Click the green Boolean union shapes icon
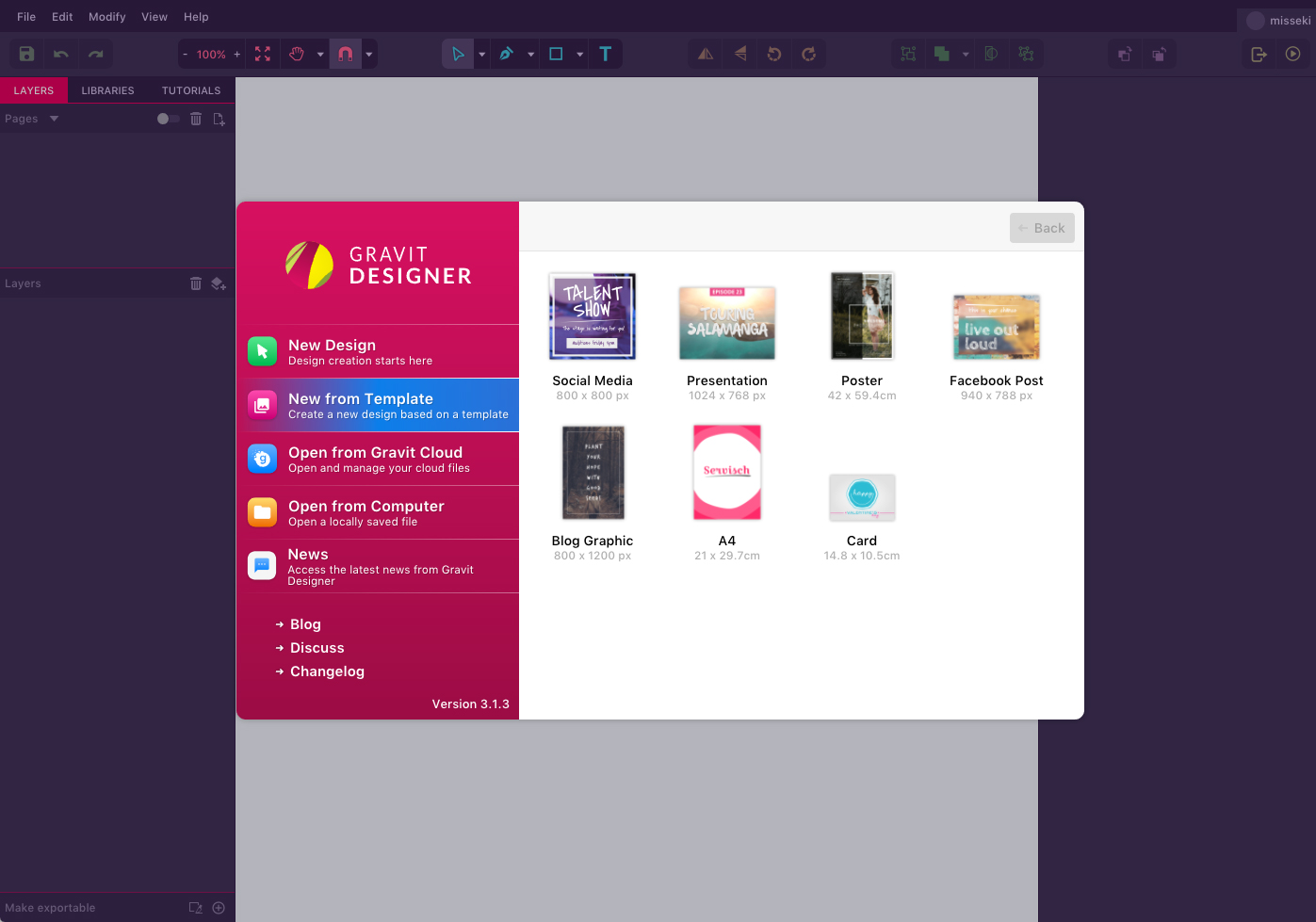Screen dimensions: 1316x922 tap(942, 55)
